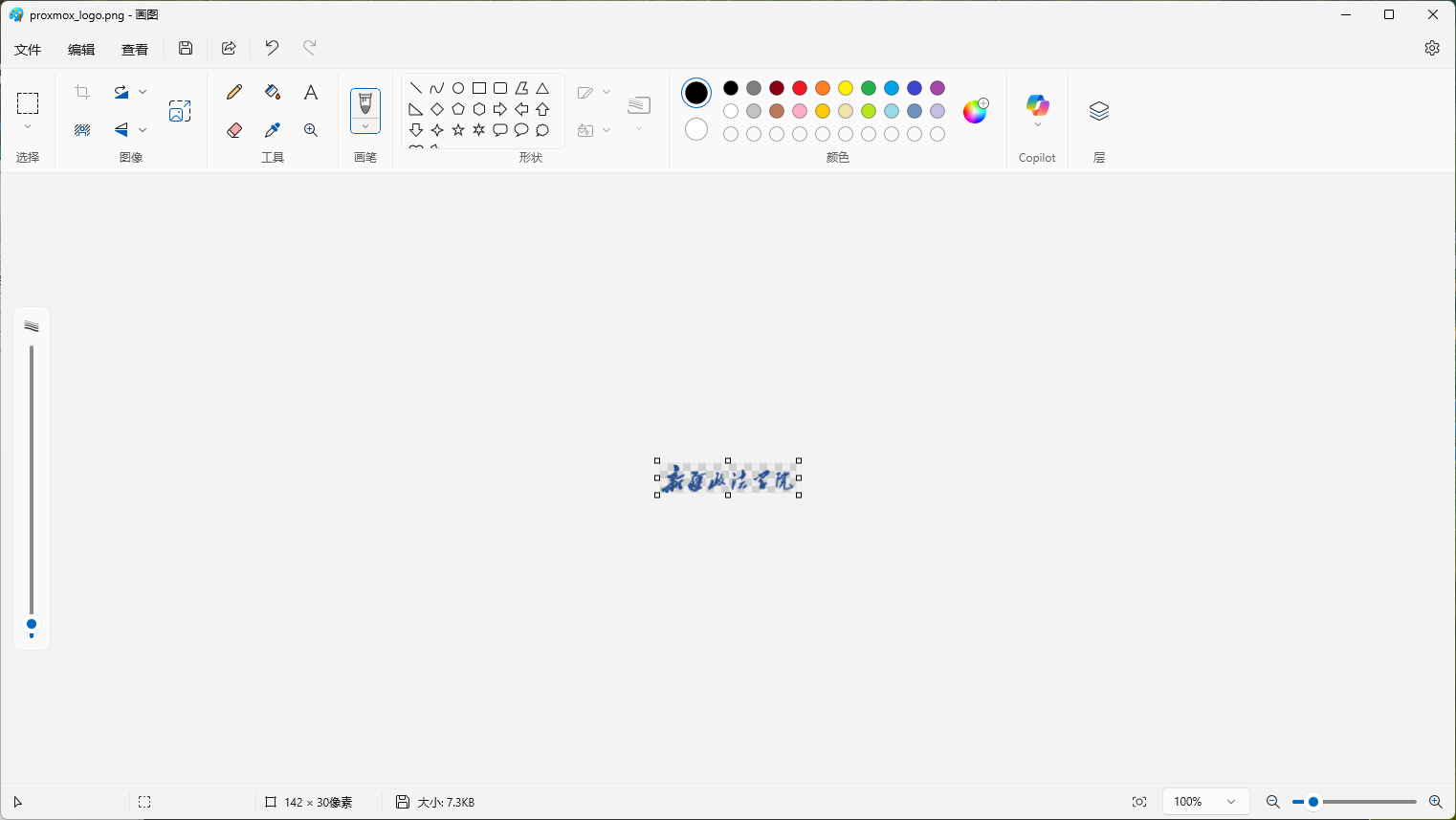Click the Save icon in title toolbar
Screen dimensions: 1456x820
pyautogui.click(x=186, y=48)
